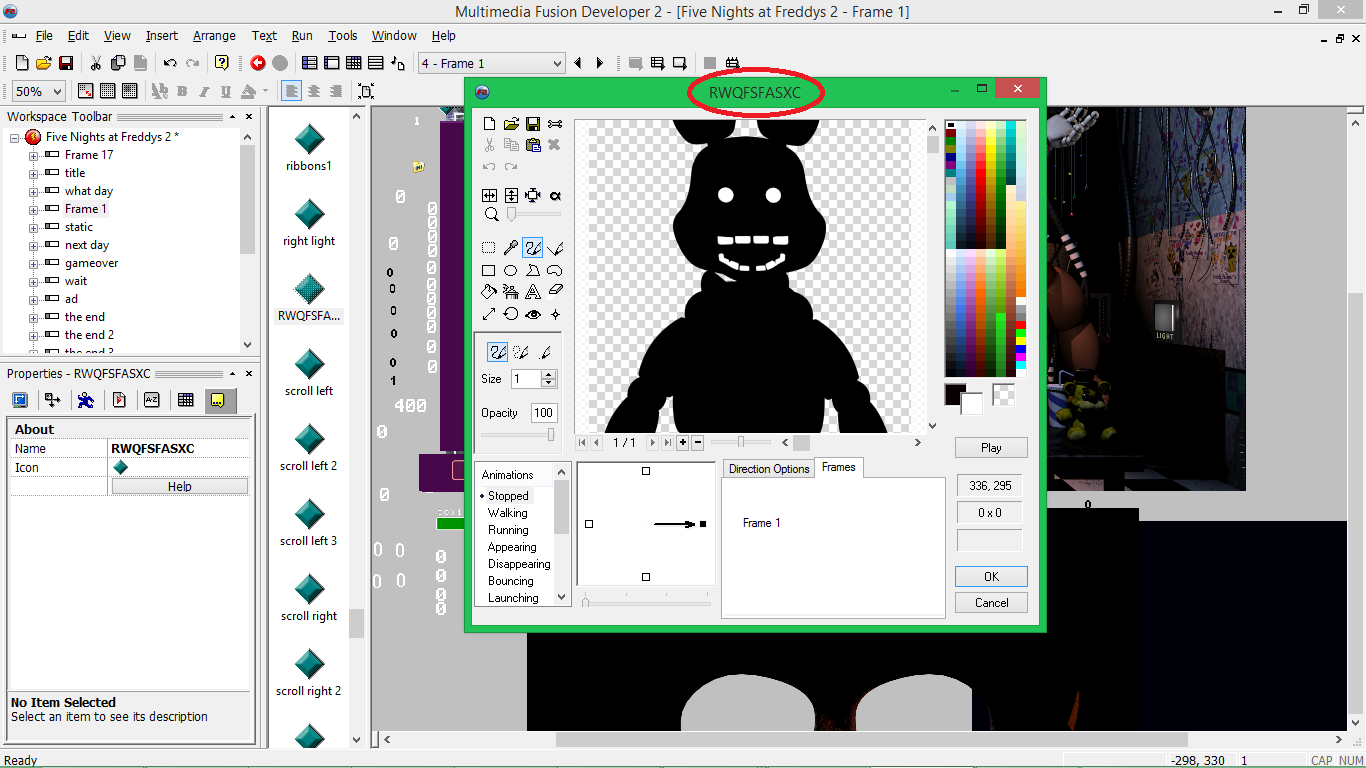Click the Crop icon in picture editor
This screenshot has width=1366, height=768.
click(533, 195)
